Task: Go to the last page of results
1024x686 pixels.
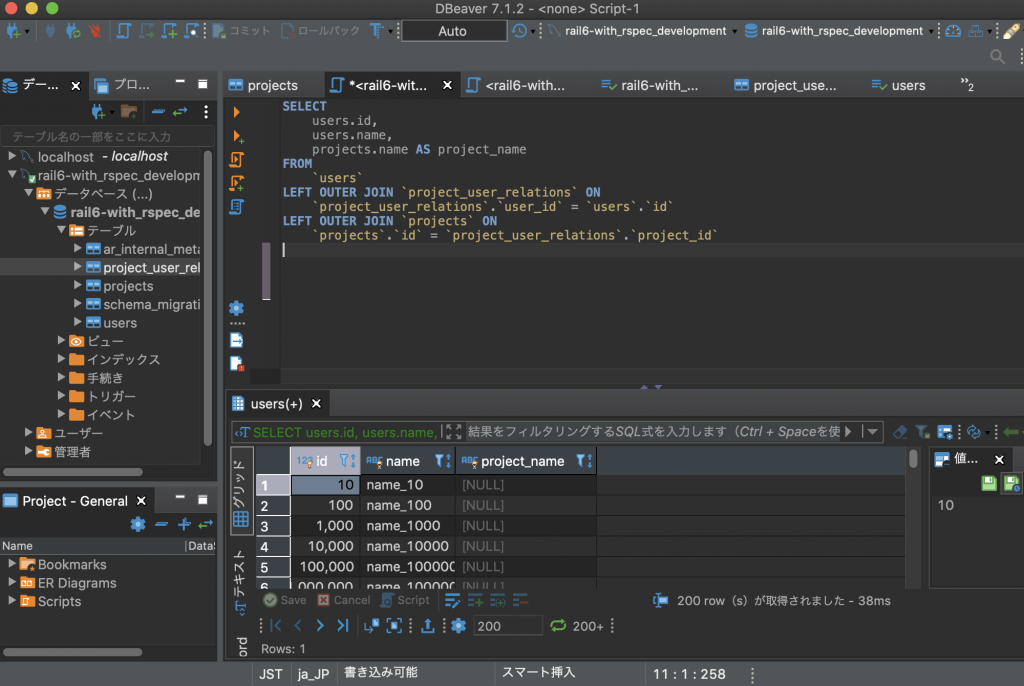Action: [x=343, y=626]
